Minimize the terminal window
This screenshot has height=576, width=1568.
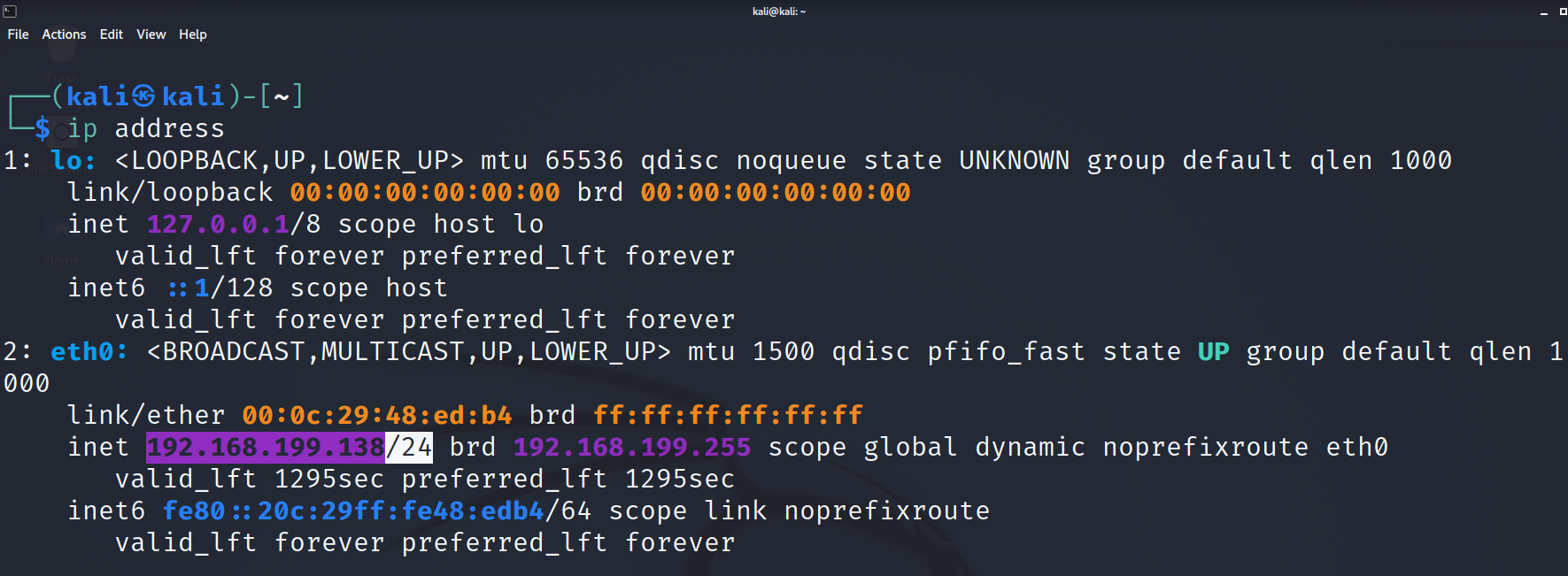1544,12
